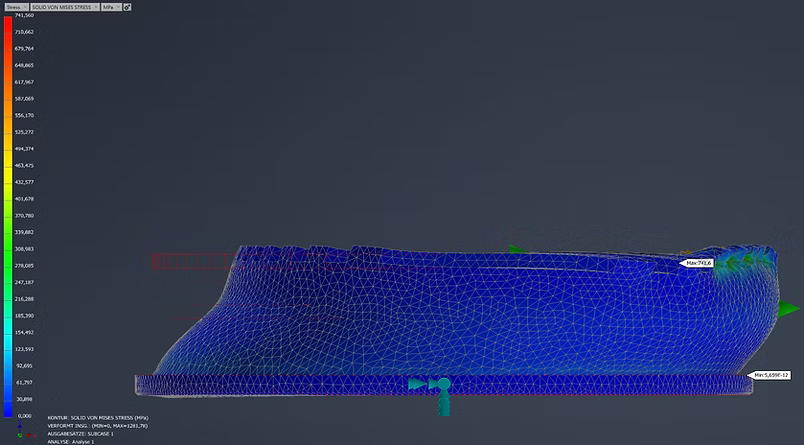
Task: Open the SOLID VON MISES STRESS dropdown
Action: [x=64, y=6]
